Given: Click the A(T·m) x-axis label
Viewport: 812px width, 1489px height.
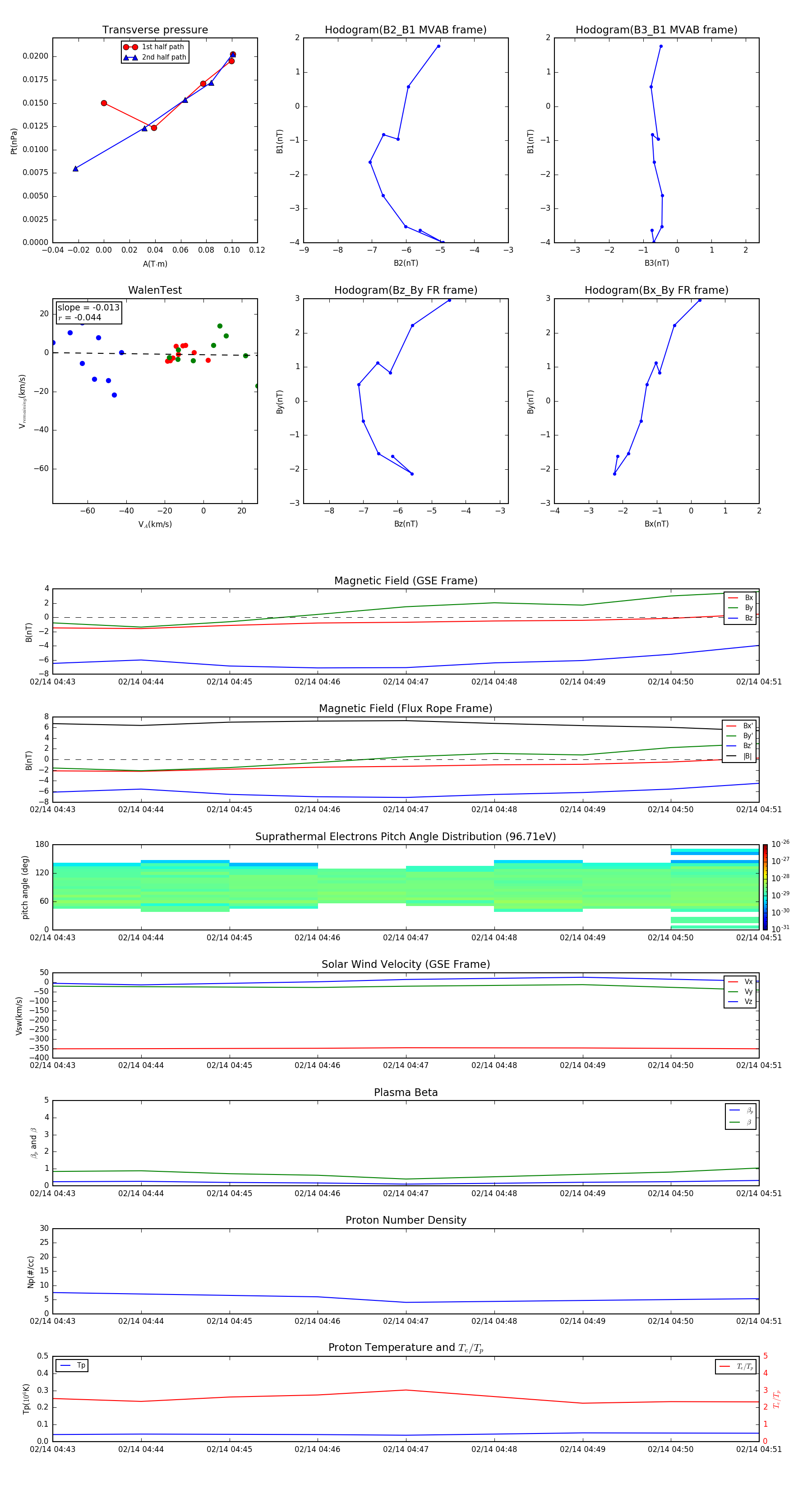Looking at the screenshot, I should pyautogui.click(x=155, y=264).
